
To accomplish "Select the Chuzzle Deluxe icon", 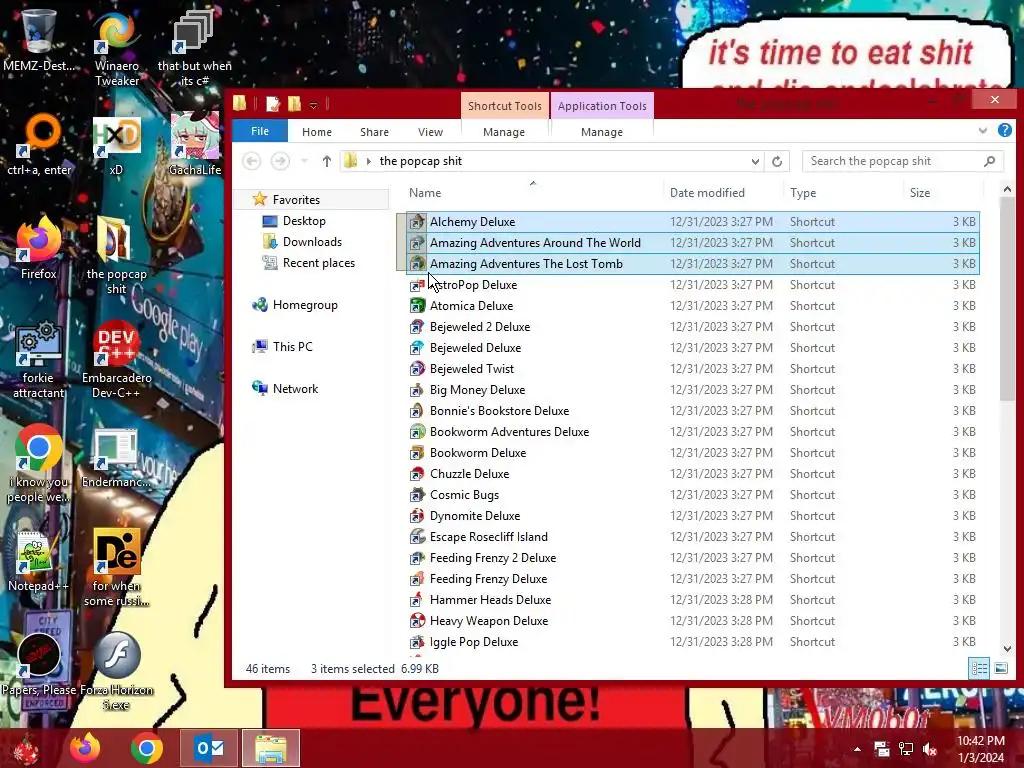I will (417, 474).
